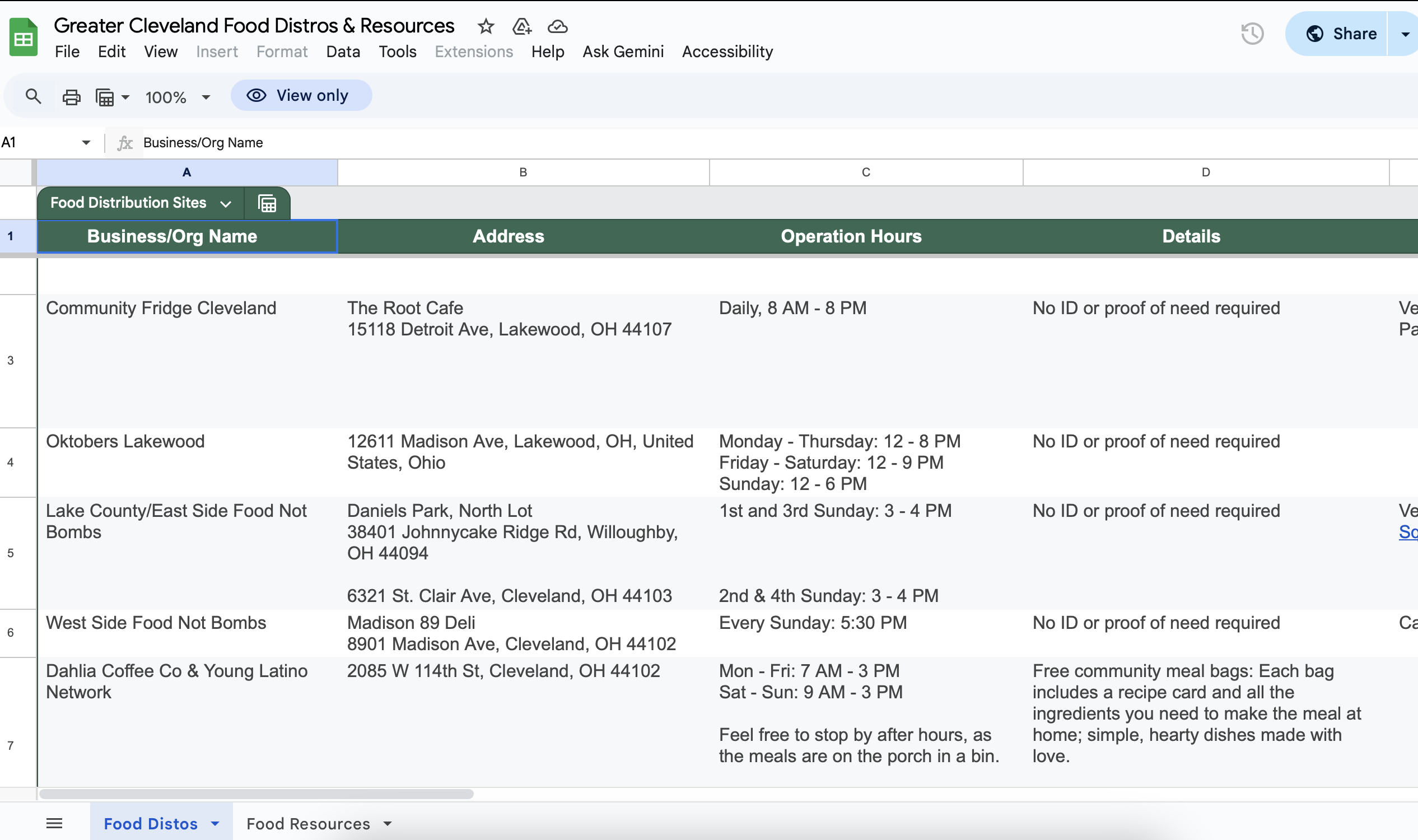The image size is (1418, 840).
Task: Open the filter views dropdown in toolbar
Action: 112,97
